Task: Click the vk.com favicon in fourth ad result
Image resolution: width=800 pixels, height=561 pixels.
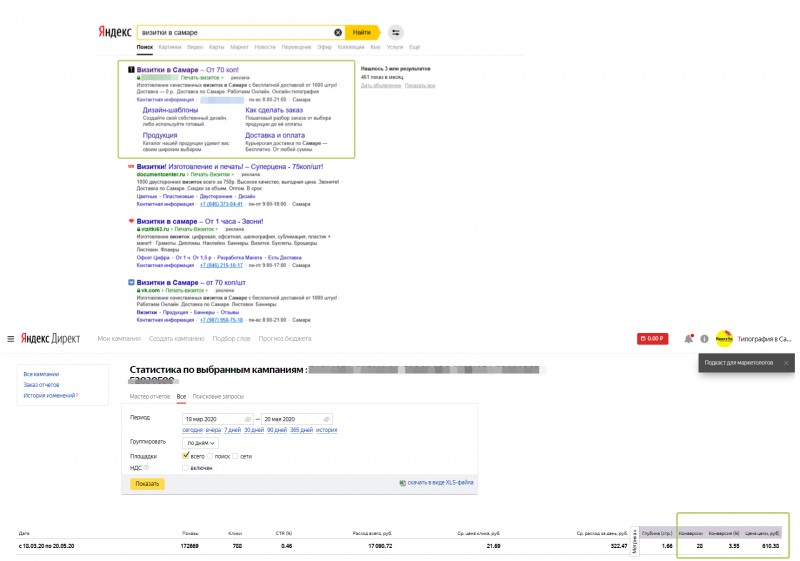Action: tap(131, 282)
